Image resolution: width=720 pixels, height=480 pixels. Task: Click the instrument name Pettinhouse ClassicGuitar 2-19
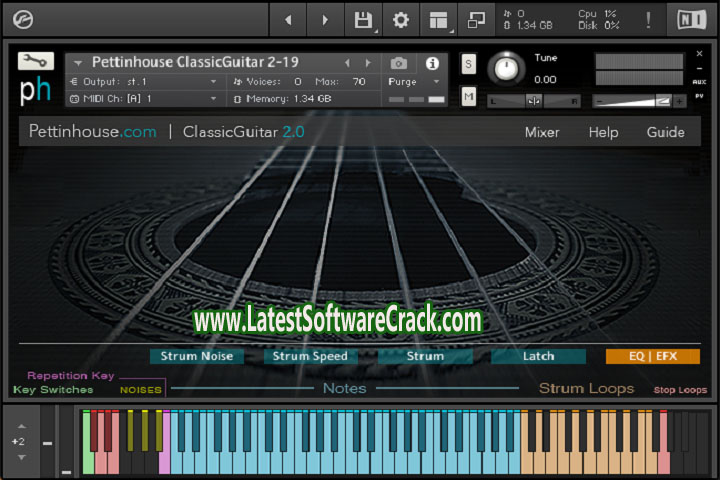tap(195, 62)
